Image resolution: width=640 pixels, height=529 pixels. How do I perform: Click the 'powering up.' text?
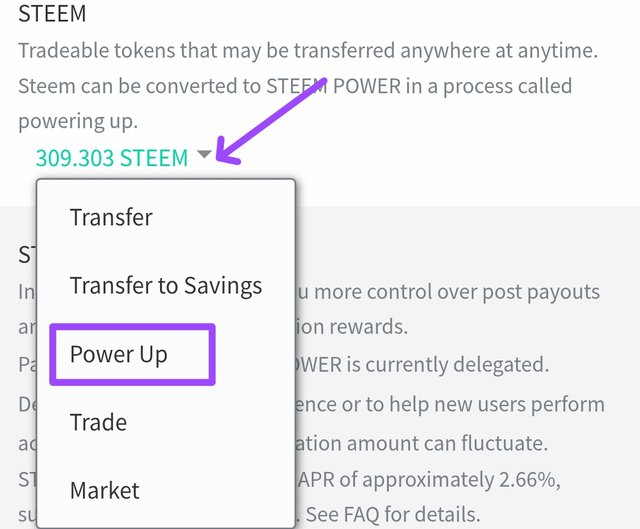78,121
